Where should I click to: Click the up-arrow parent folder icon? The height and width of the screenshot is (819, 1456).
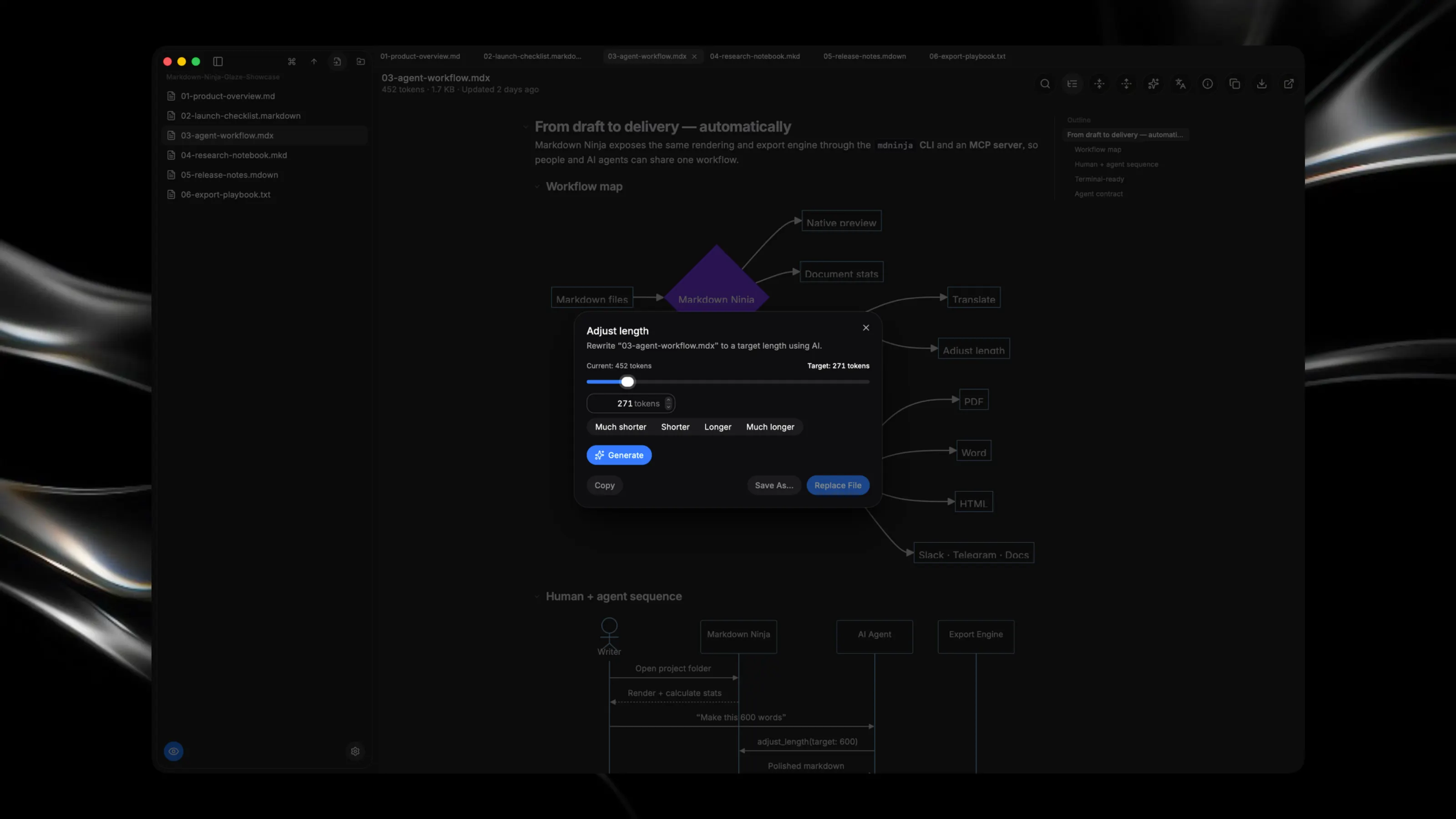tap(313, 61)
